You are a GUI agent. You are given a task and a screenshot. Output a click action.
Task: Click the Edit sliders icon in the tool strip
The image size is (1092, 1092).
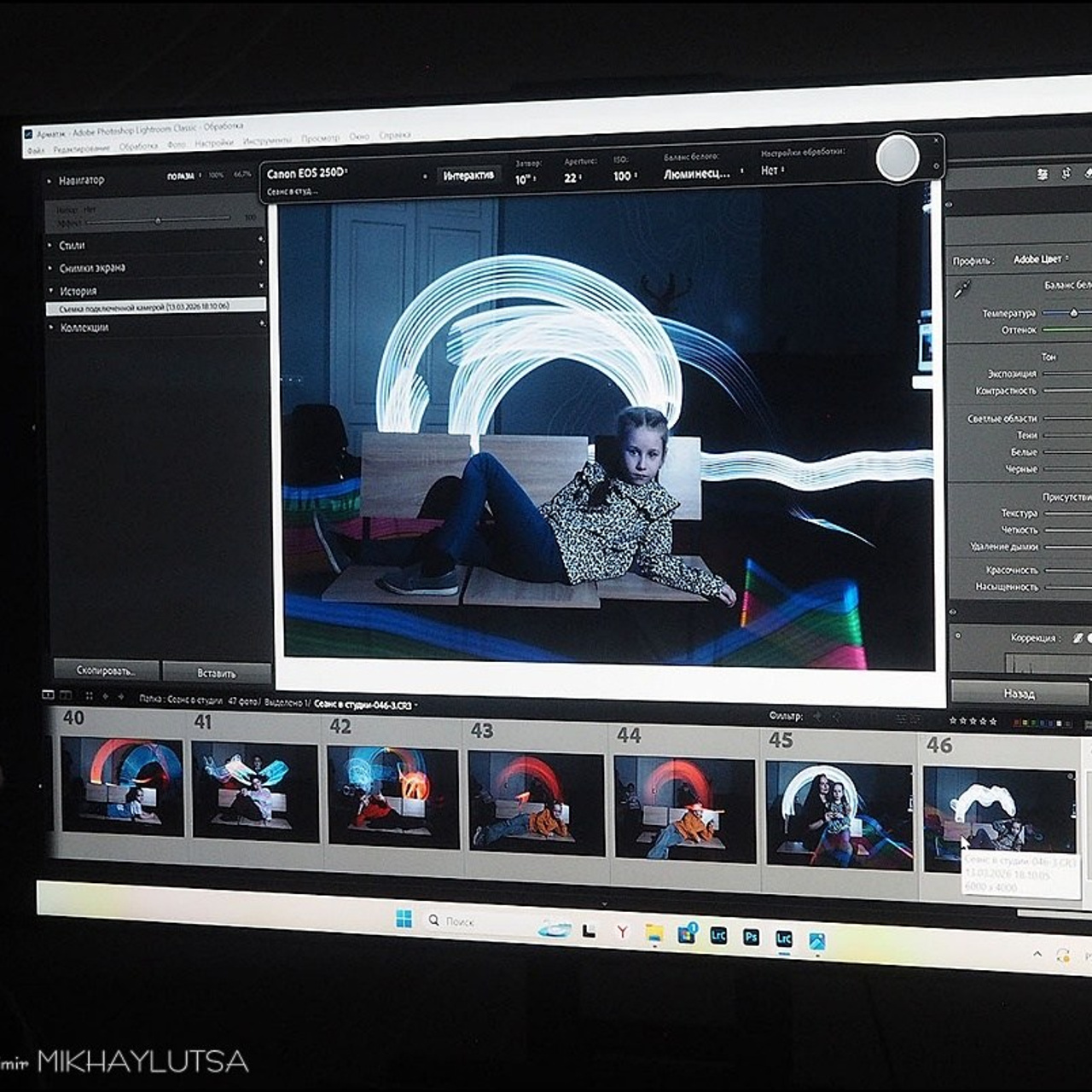pos(1042,174)
